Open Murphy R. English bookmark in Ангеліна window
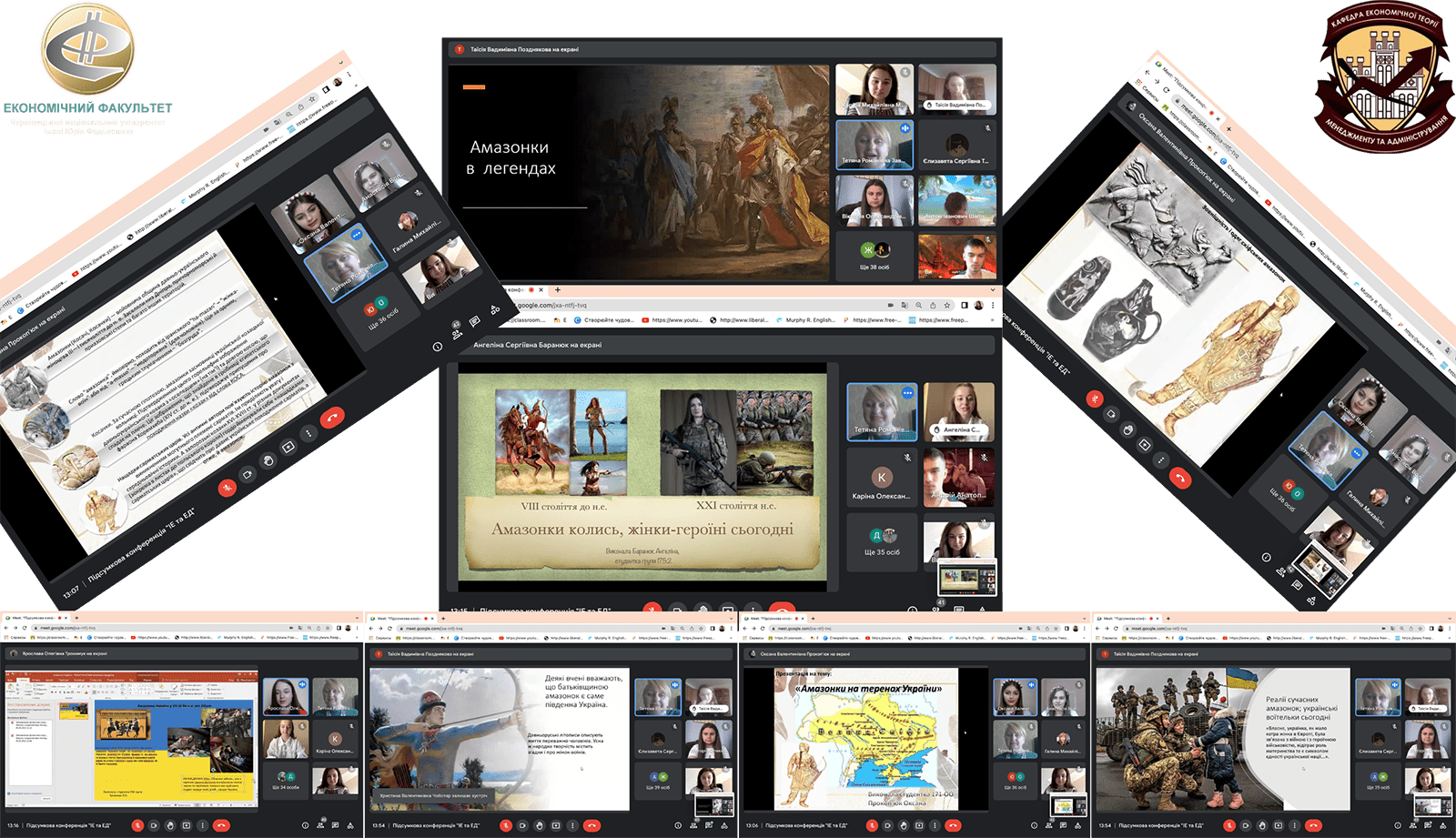1456x838 pixels. point(808,320)
